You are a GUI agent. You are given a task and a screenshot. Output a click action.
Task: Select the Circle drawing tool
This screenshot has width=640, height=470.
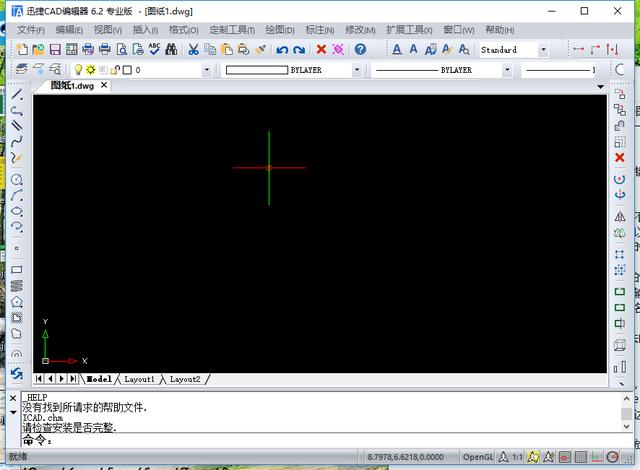pyautogui.click(x=16, y=179)
